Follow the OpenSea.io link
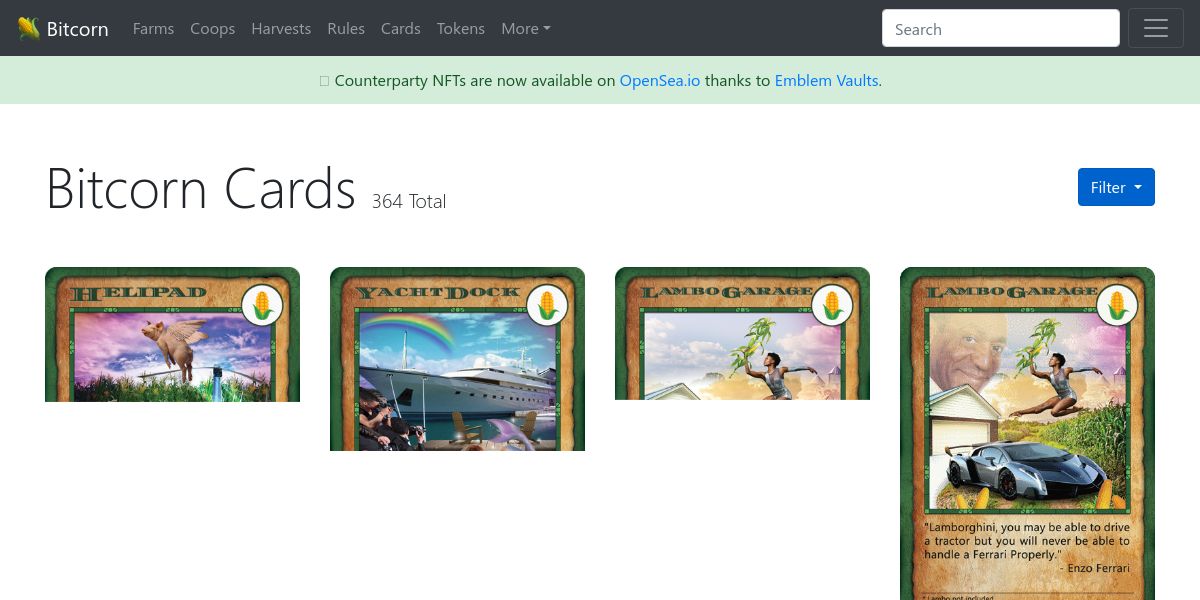Screen dimensions: 1200x600 pyautogui.click(x=660, y=81)
